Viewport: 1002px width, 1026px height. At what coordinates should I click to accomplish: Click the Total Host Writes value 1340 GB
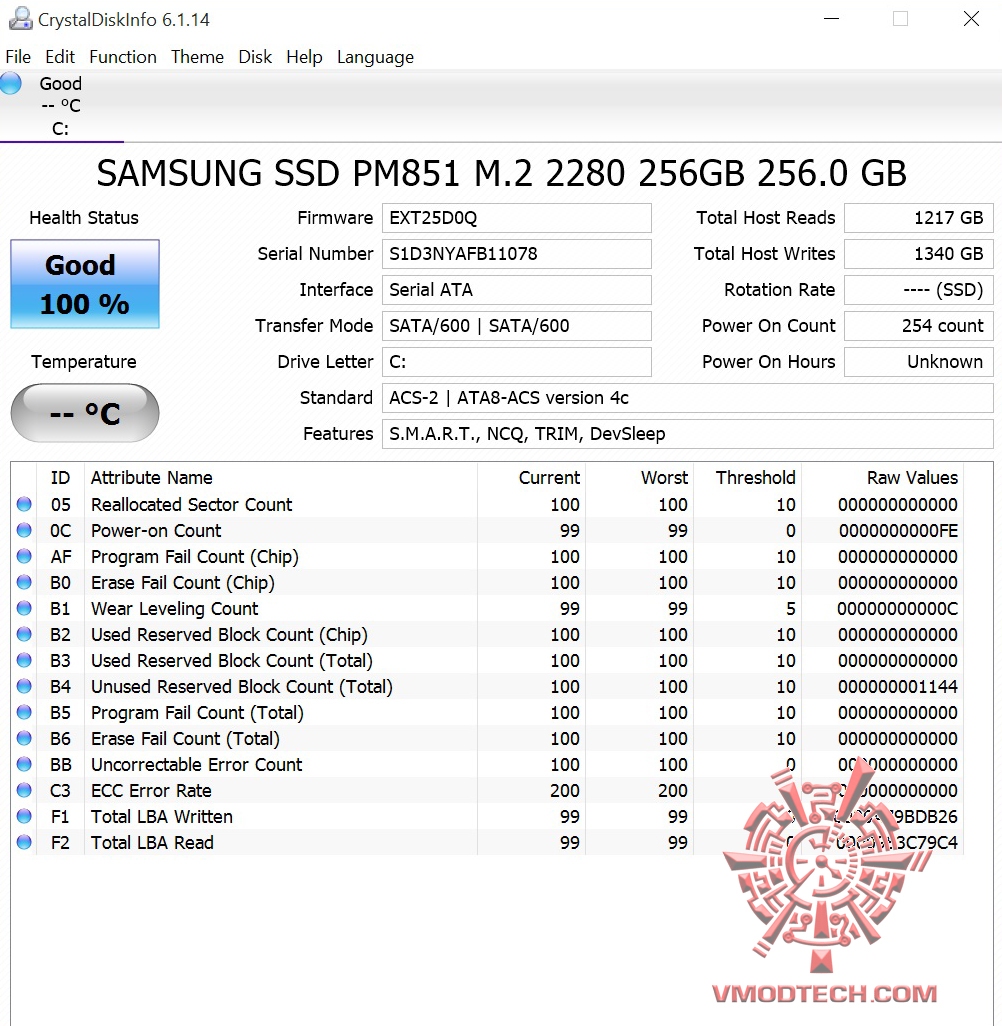[x=918, y=254]
